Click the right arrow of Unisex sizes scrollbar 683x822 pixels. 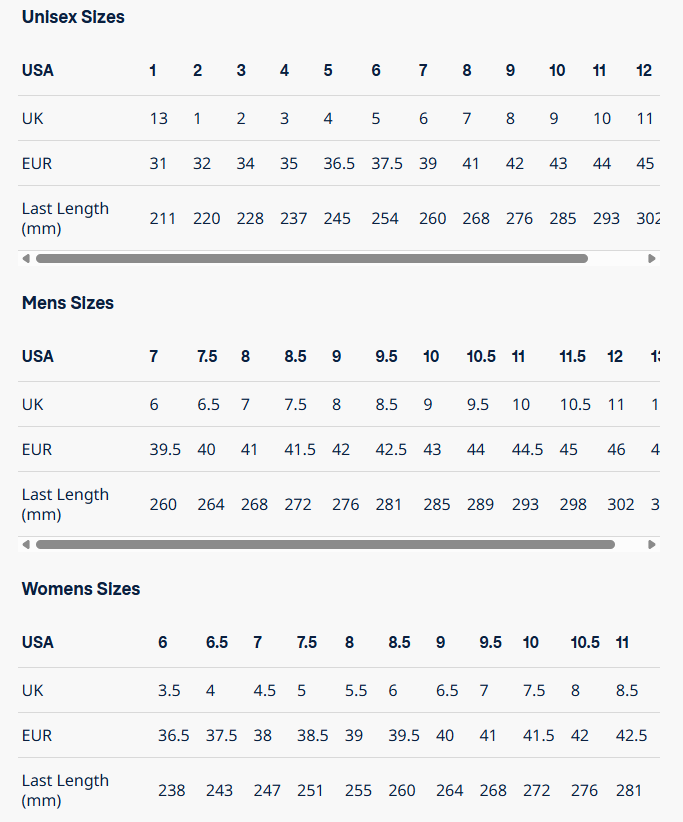pyautogui.click(x=652, y=258)
